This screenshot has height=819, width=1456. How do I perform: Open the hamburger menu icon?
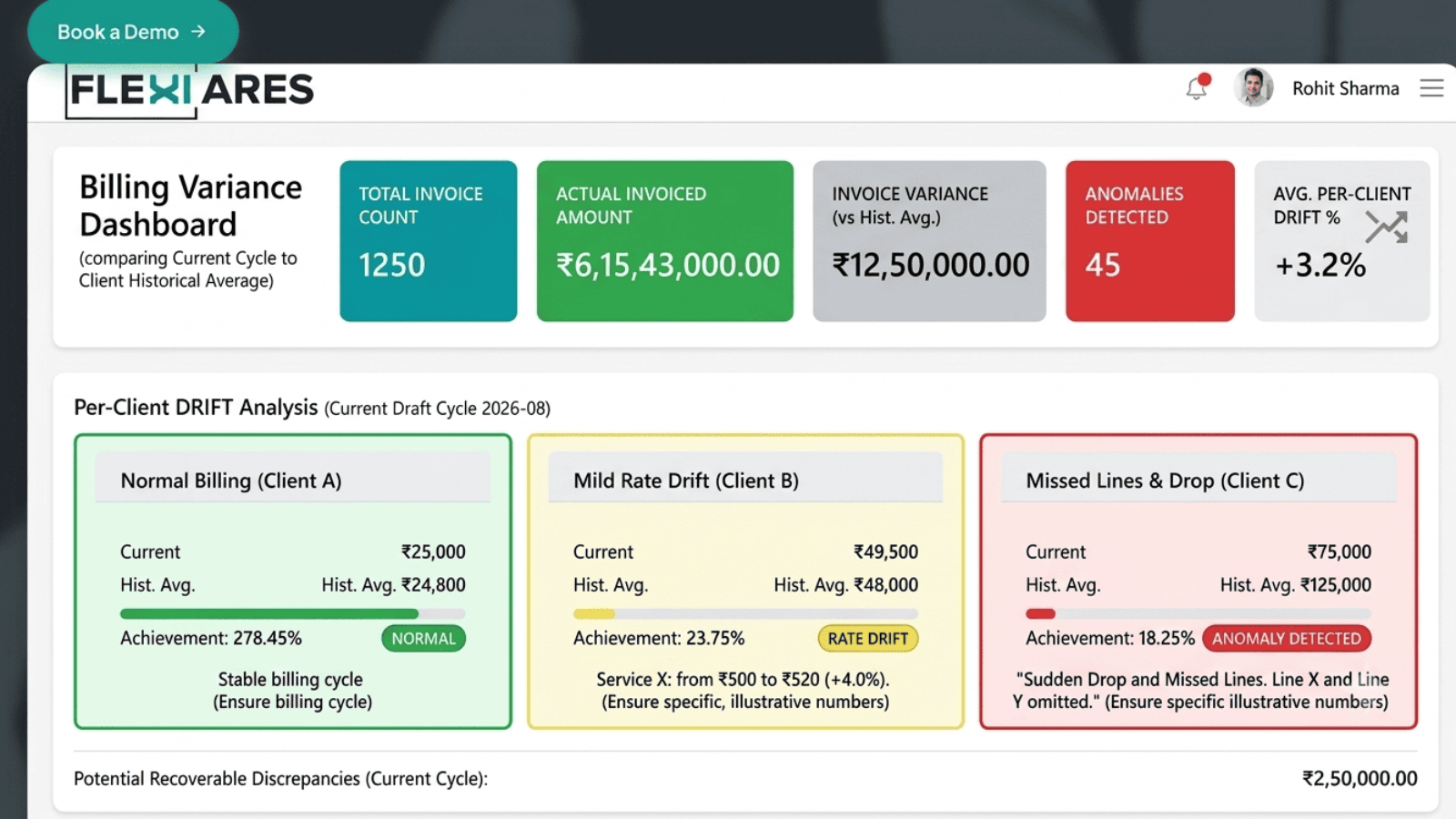pyautogui.click(x=1431, y=88)
